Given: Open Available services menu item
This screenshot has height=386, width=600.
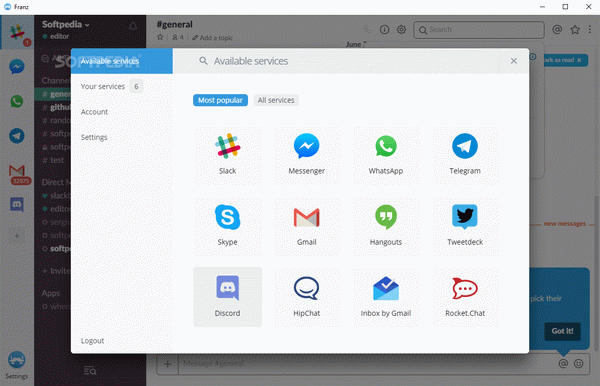Looking at the screenshot, I should (x=122, y=61).
